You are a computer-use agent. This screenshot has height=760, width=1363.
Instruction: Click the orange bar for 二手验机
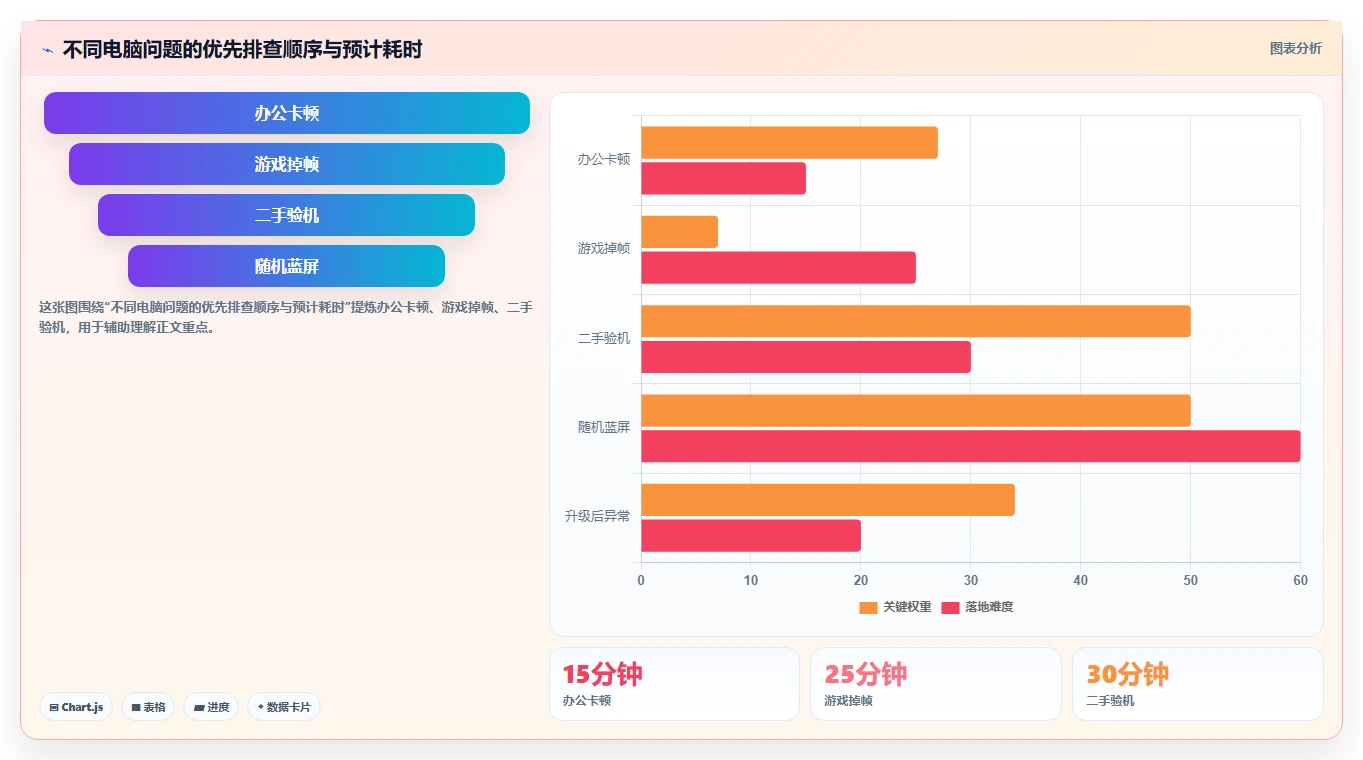coord(915,321)
